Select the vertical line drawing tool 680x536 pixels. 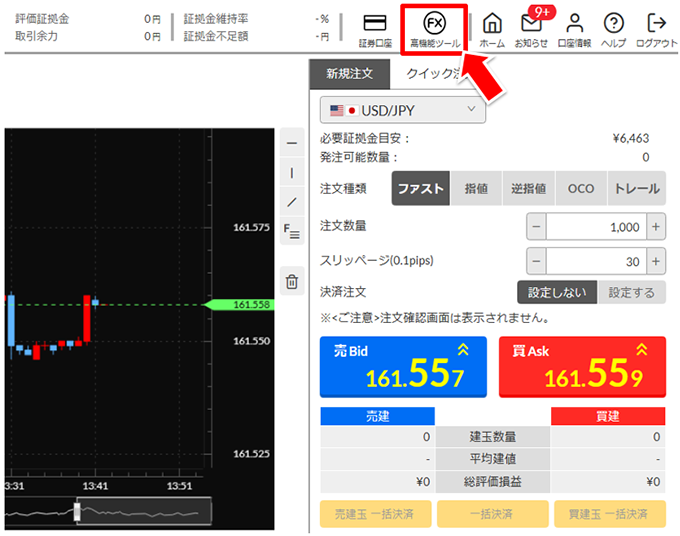292,173
